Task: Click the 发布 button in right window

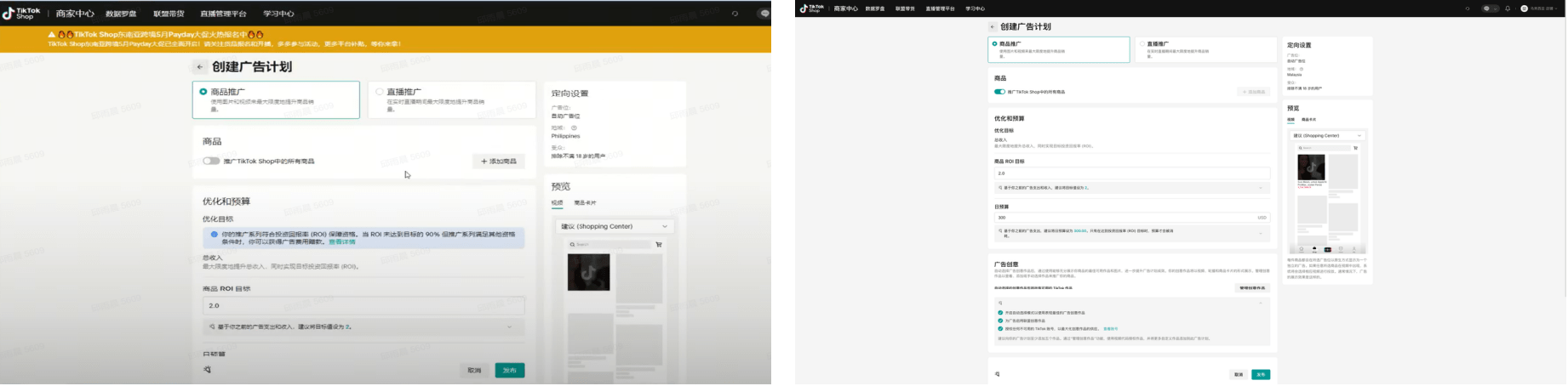Action: coord(1261,374)
